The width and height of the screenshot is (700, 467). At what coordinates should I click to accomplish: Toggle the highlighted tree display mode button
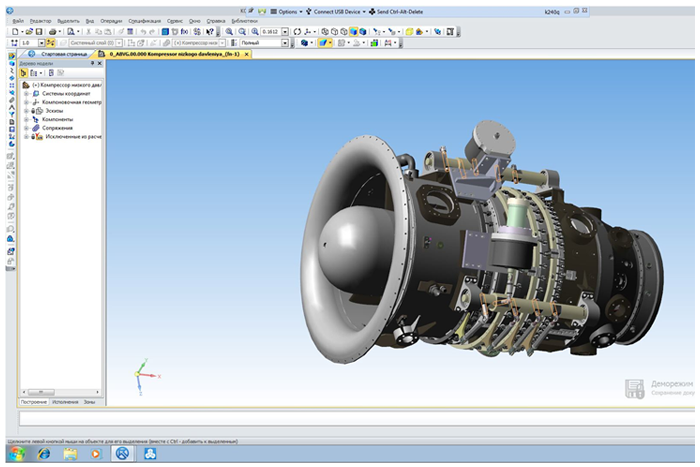click(24, 73)
